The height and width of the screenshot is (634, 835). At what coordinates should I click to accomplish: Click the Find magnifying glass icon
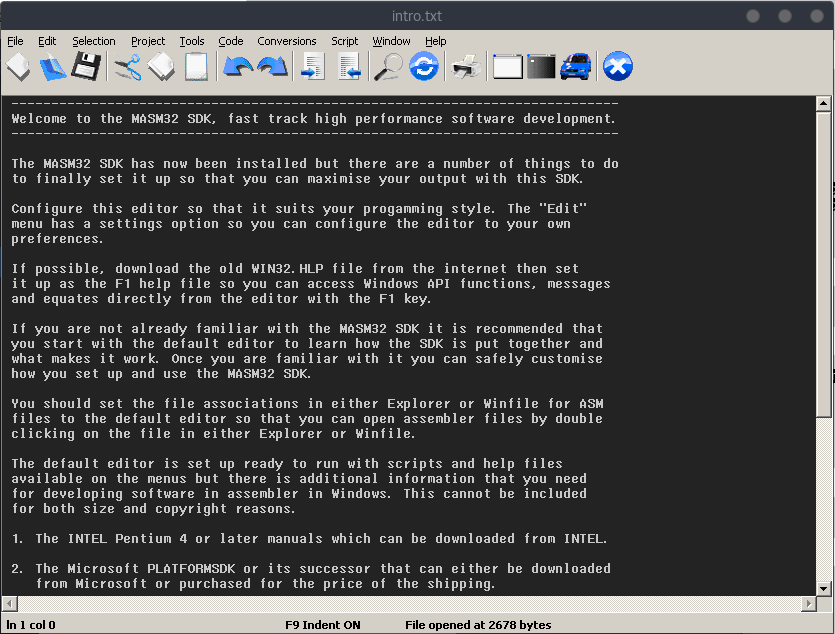click(x=388, y=67)
